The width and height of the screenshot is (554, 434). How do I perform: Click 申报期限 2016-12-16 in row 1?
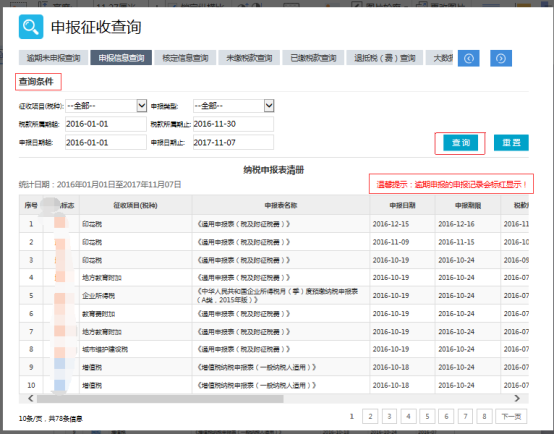point(456,224)
